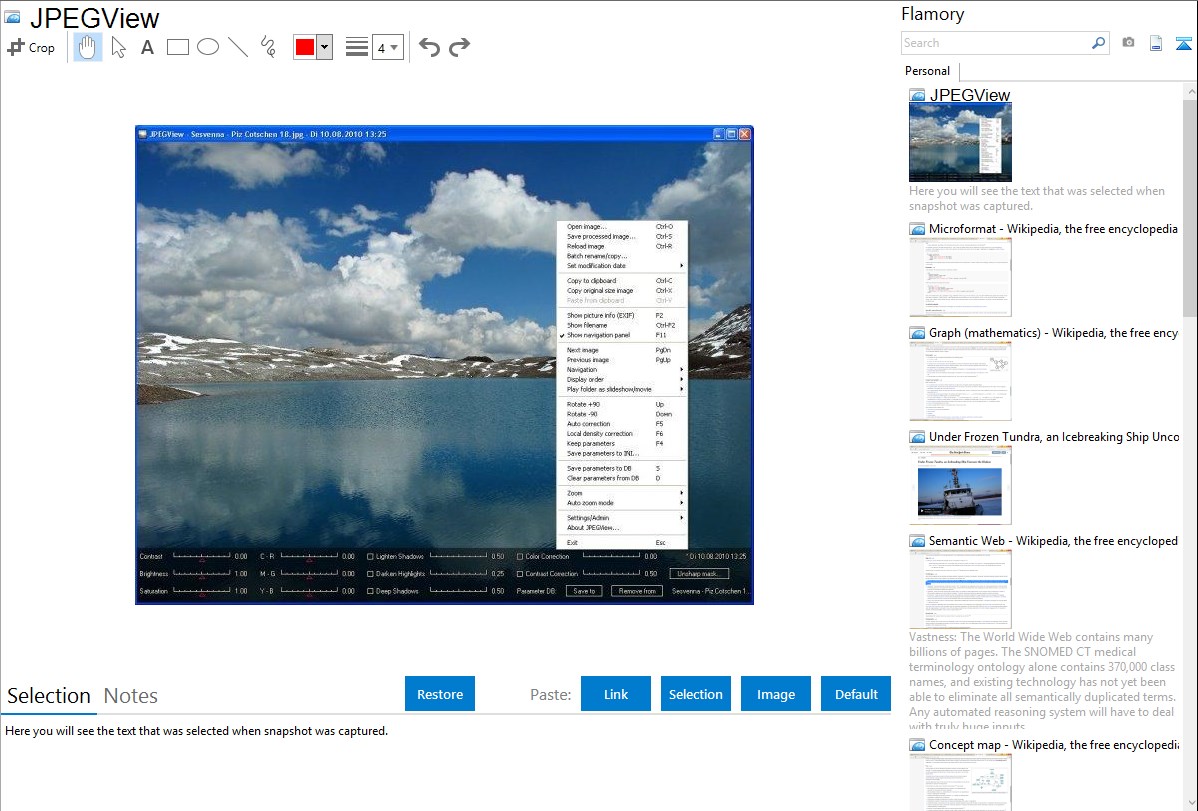Screen dimensions: 1198x811
Task: Click the Concept map - Wikipedia list title
Action: [x=1053, y=744]
